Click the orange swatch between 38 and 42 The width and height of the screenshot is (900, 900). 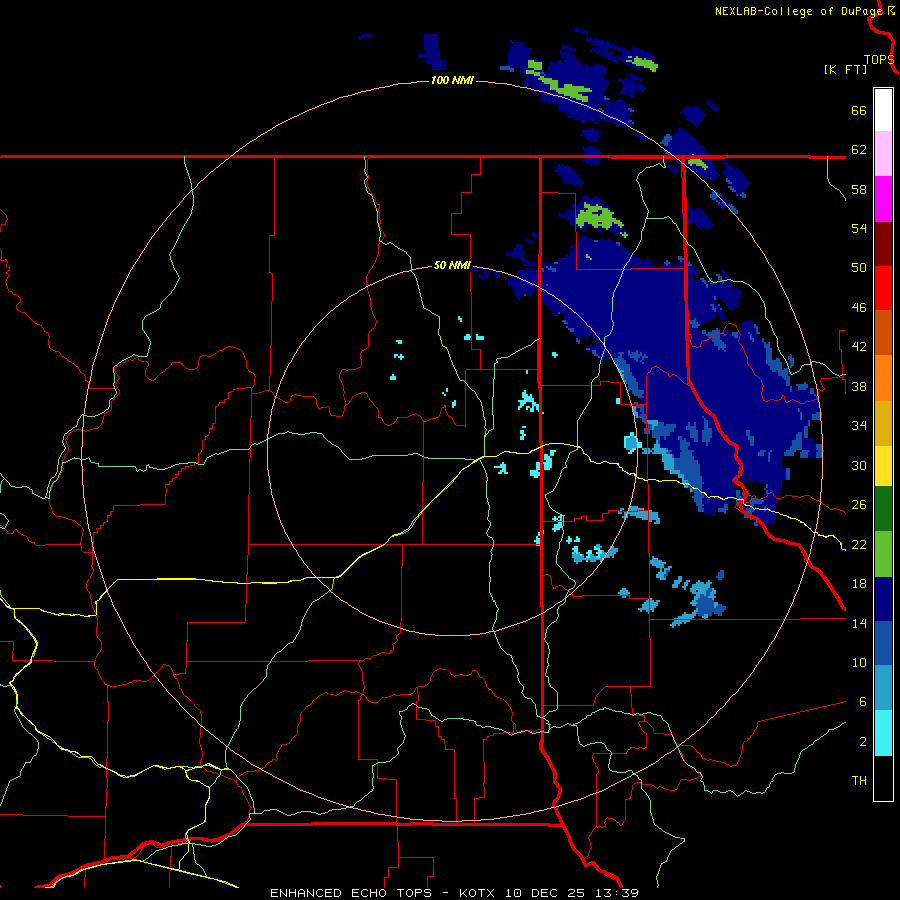[x=883, y=378]
